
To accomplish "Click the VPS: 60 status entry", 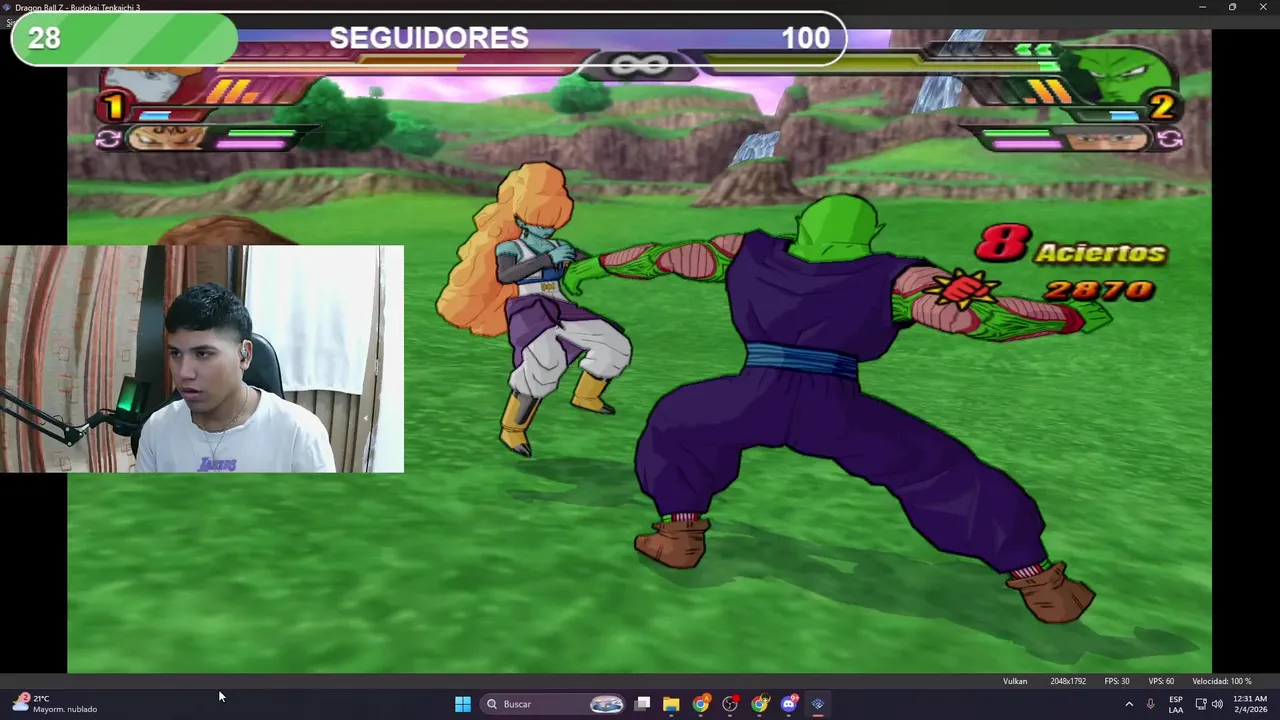I will (1161, 681).
